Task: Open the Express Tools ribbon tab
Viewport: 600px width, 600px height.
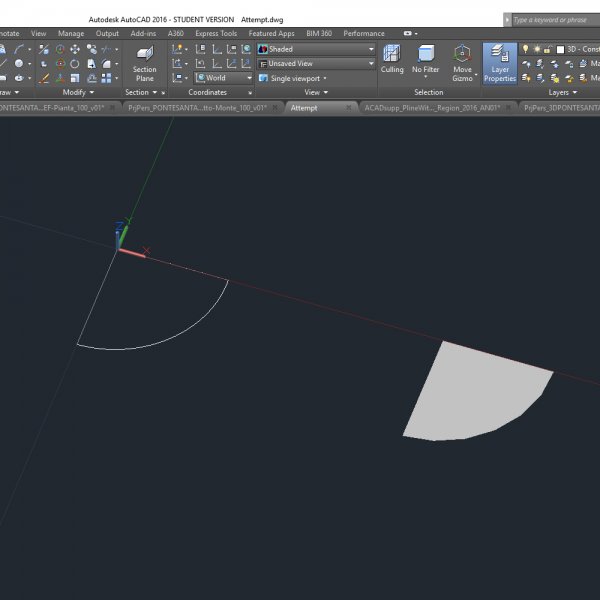Action: pyautogui.click(x=216, y=33)
